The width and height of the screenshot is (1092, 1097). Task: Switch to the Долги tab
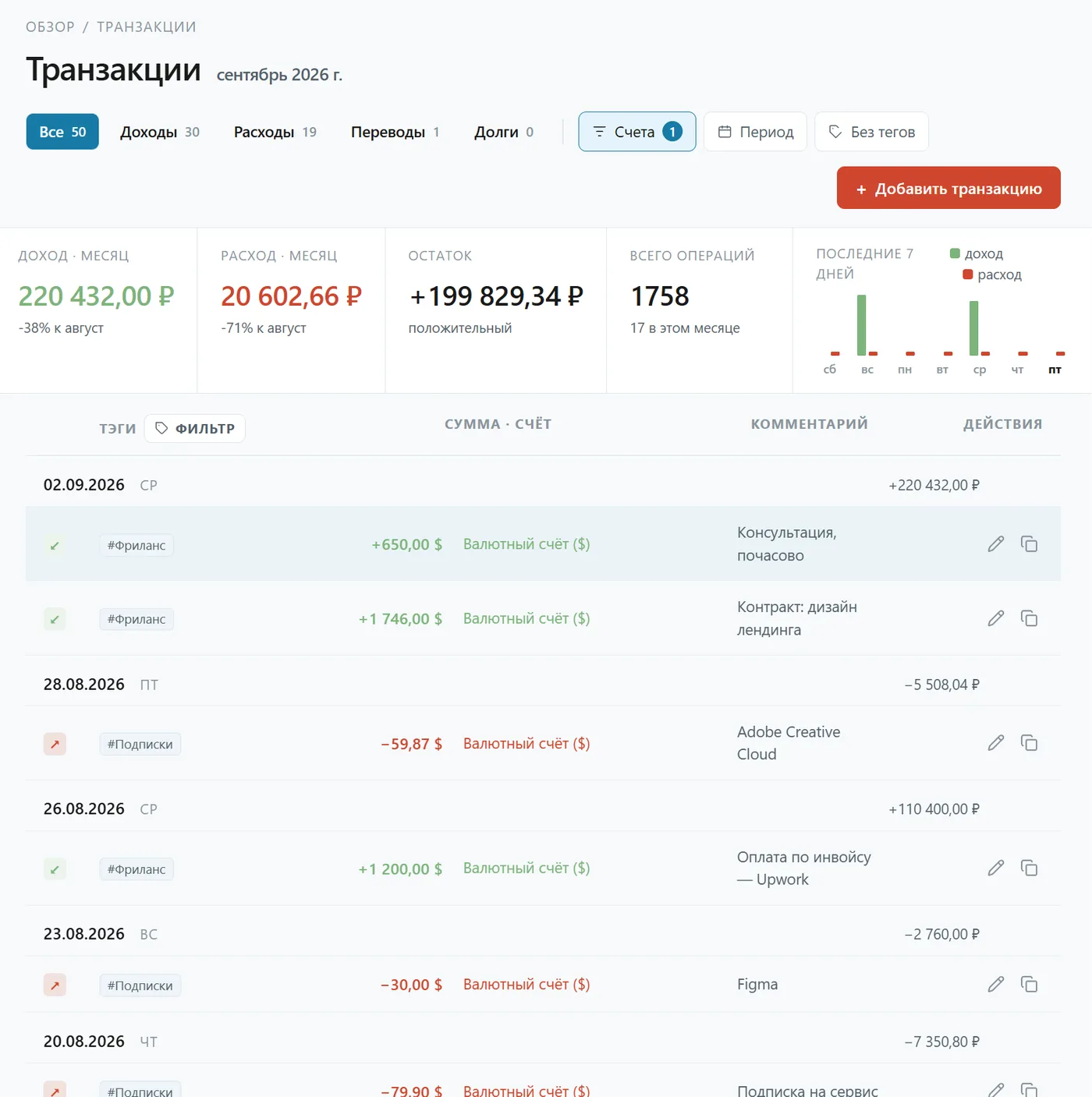[x=504, y=132]
